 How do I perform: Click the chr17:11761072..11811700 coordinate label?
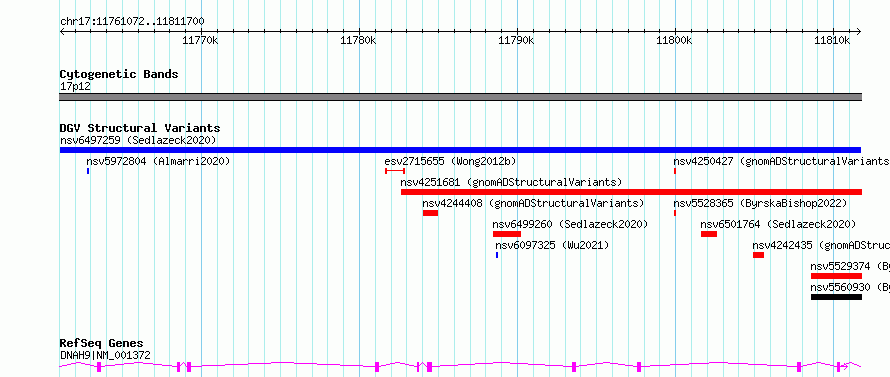132,22
